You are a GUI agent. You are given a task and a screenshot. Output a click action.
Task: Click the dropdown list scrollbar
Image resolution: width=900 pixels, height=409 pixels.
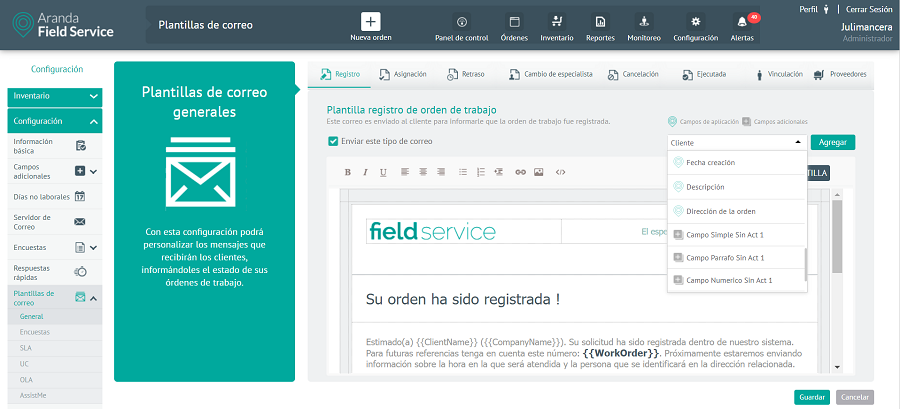pos(805,264)
